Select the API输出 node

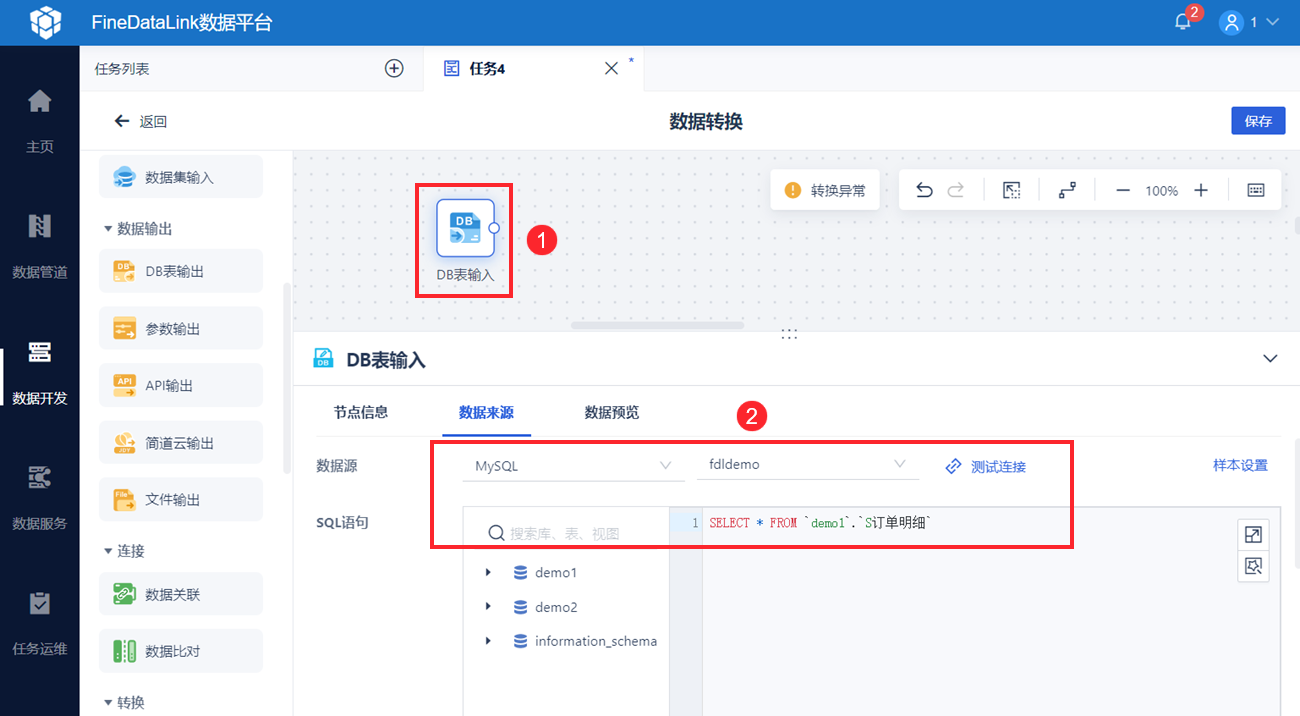pos(181,385)
